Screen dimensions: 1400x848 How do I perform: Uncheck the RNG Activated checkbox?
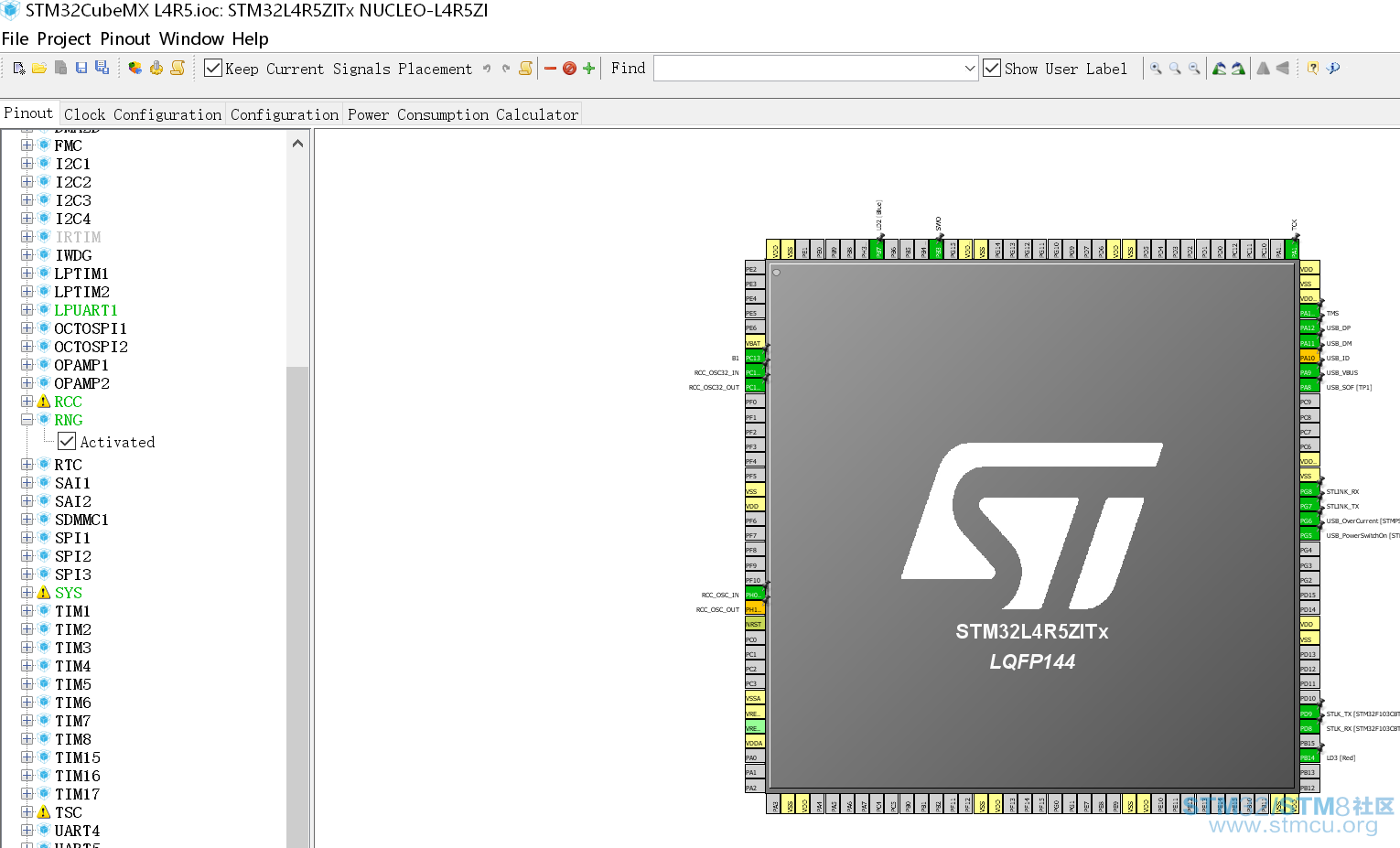(x=67, y=442)
